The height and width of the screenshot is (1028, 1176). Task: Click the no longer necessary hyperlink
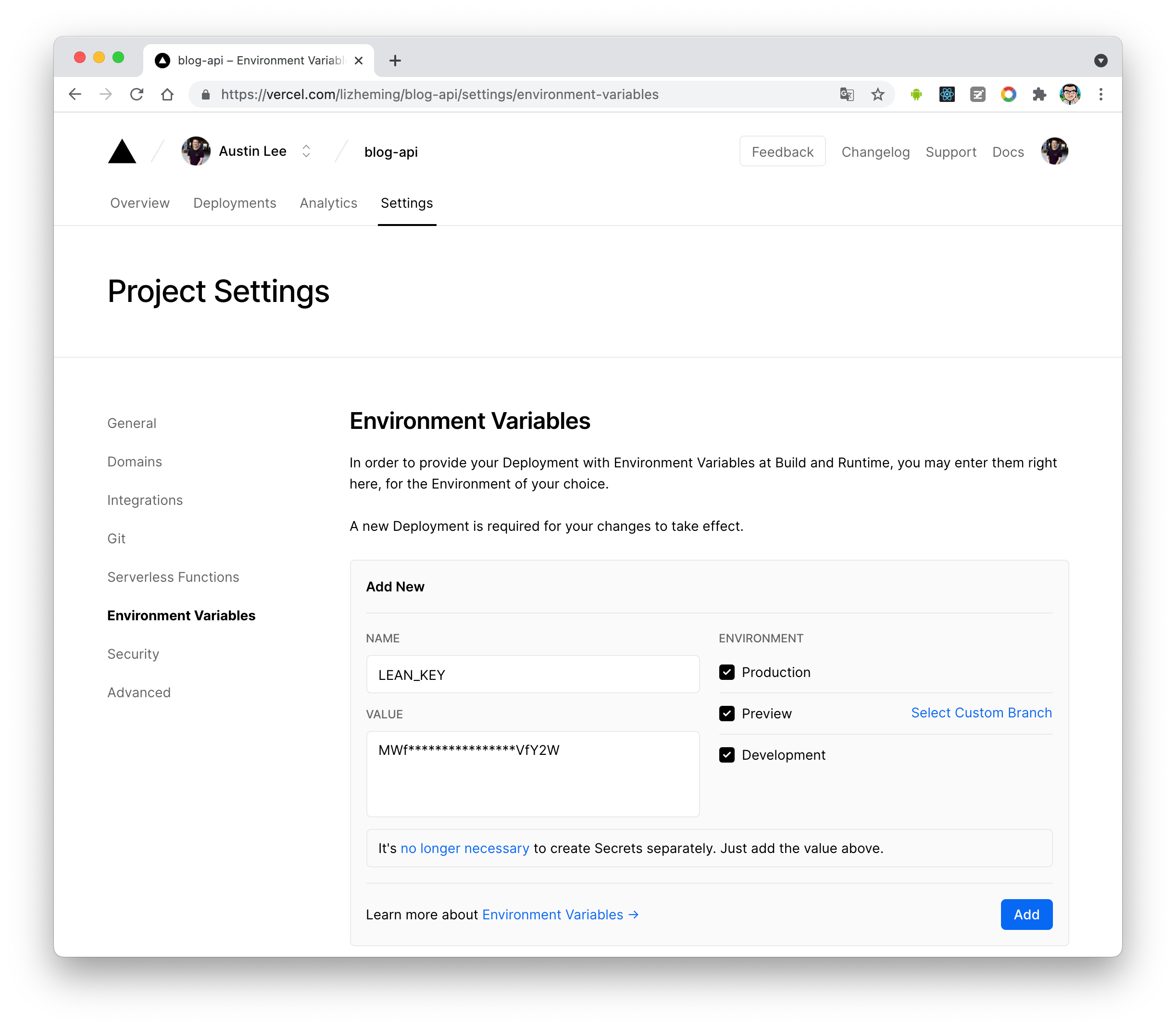pyautogui.click(x=465, y=848)
